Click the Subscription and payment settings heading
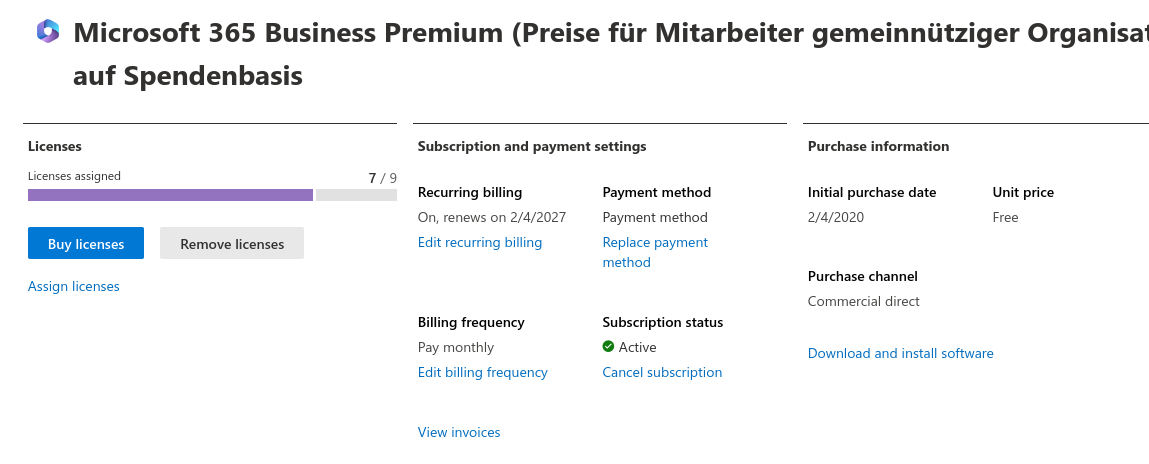This screenshot has height=464, width=1149. [x=532, y=147]
